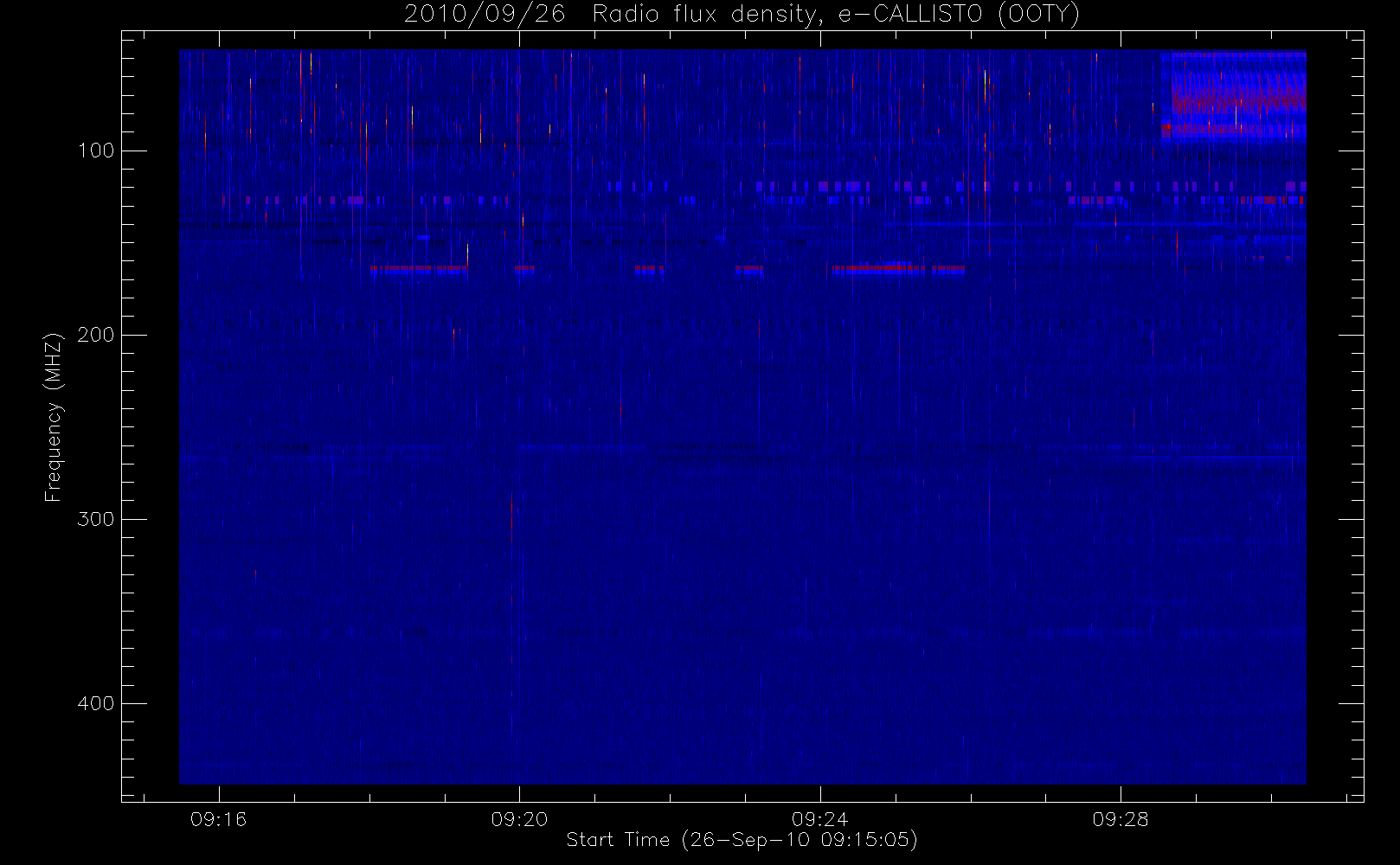Click the '300' frequency tick label

coord(95,519)
